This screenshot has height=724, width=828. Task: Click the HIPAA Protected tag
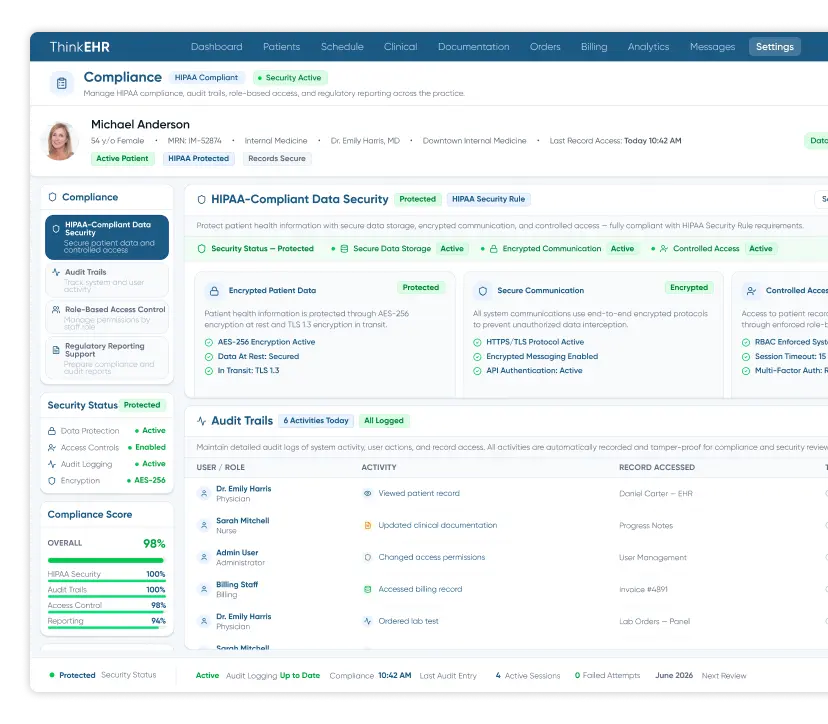(x=199, y=158)
